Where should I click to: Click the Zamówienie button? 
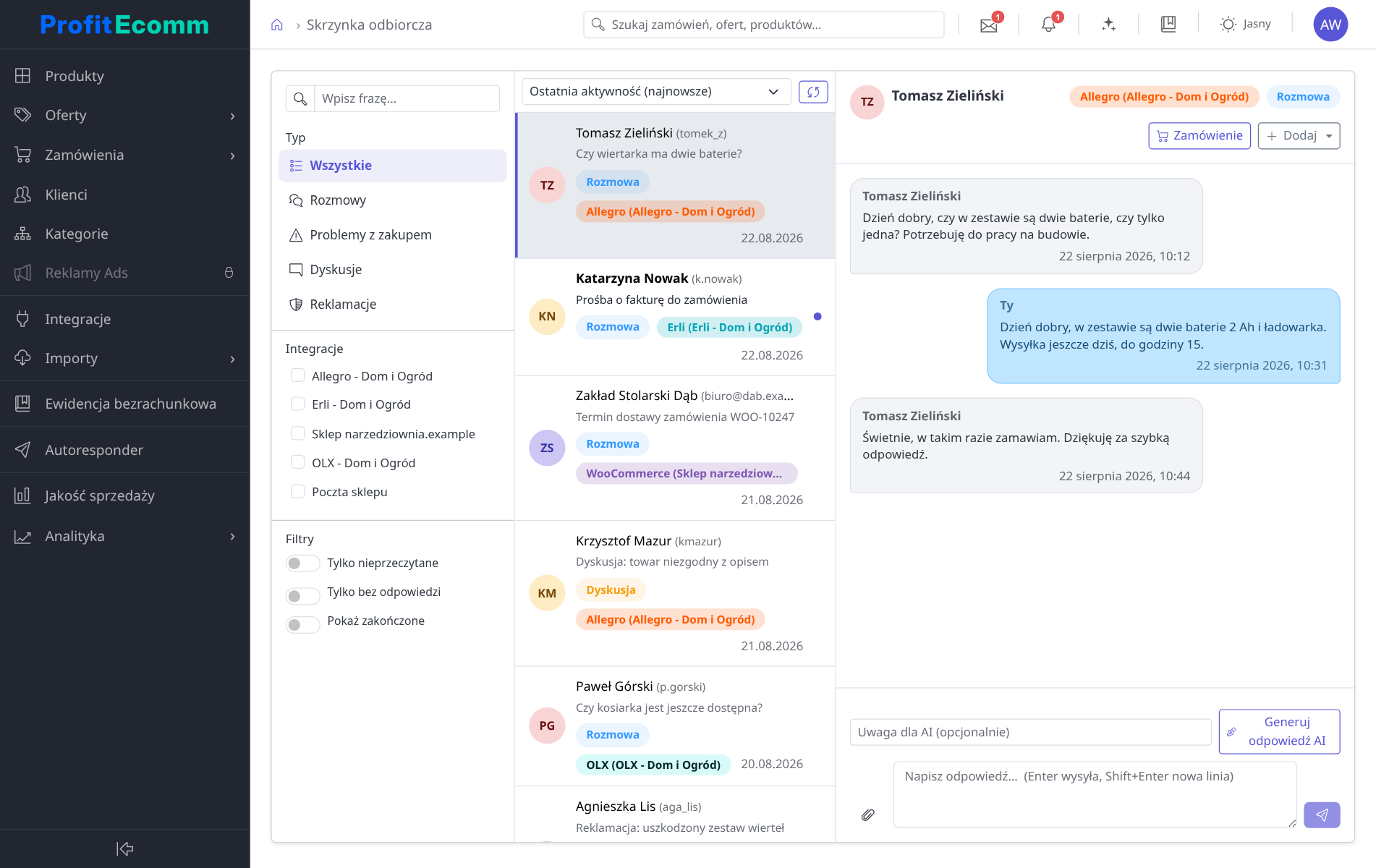[x=1199, y=136]
